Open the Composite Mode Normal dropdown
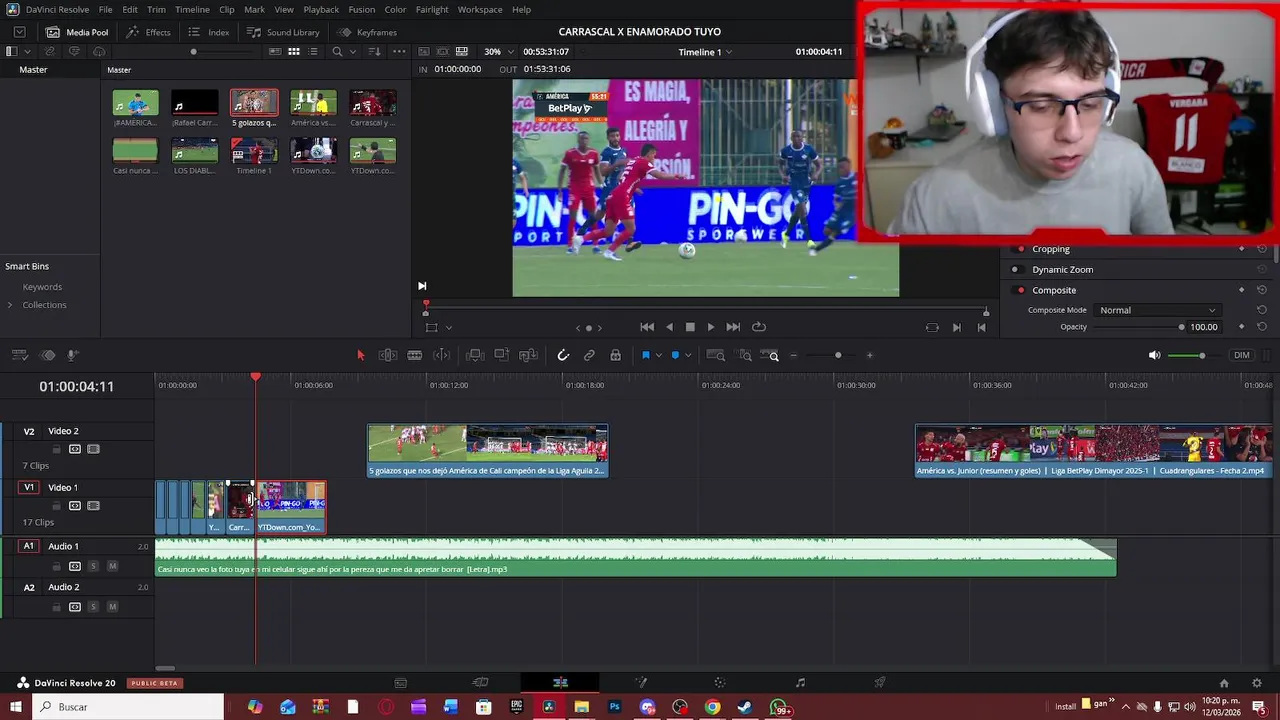This screenshot has width=1280, height=720. [1157, 310]
